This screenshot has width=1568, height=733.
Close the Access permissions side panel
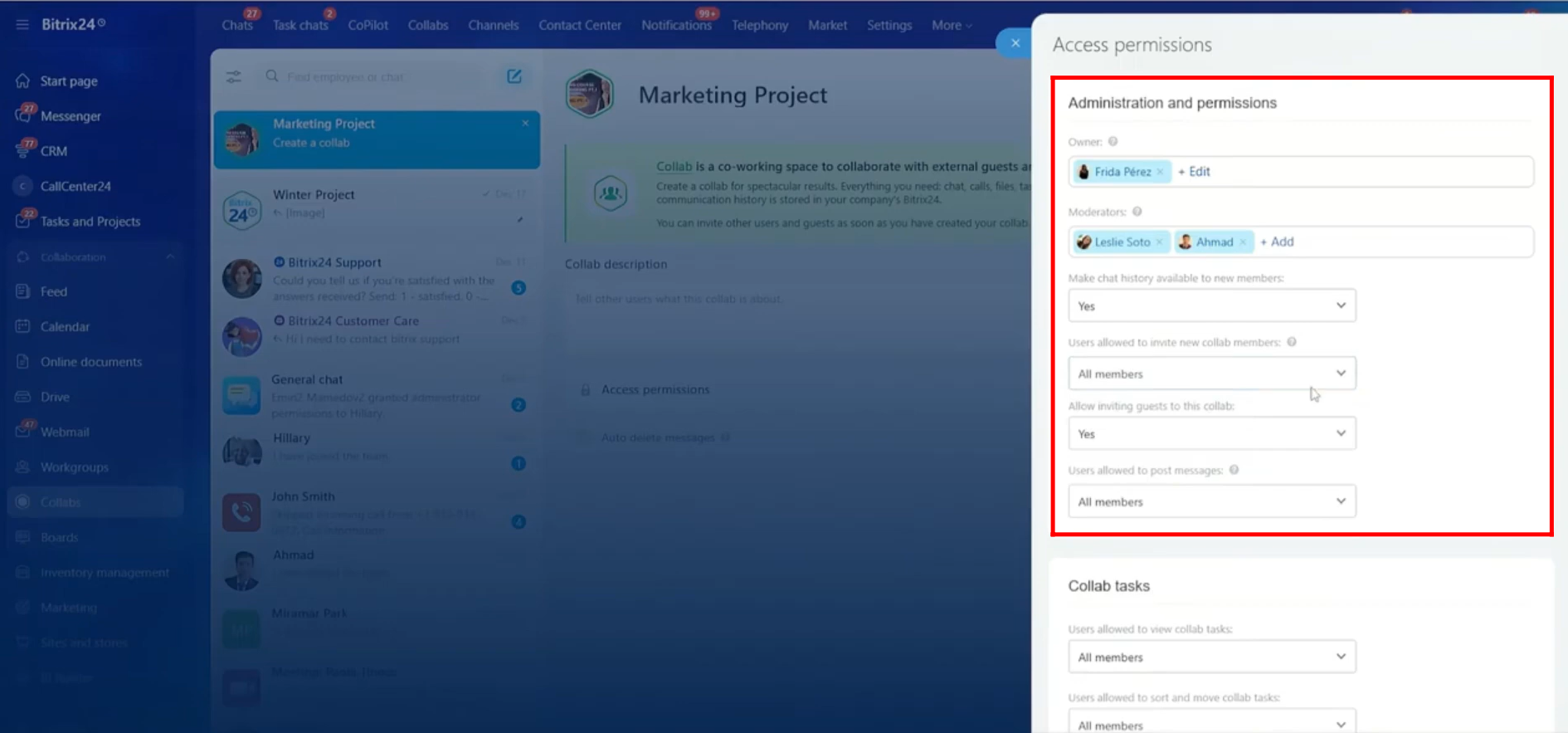point(1015,43)
